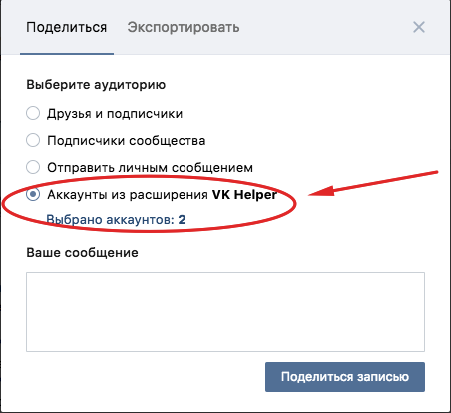451x413 pixels.
Task: Click the account count number 2
Action: [182, 220]
